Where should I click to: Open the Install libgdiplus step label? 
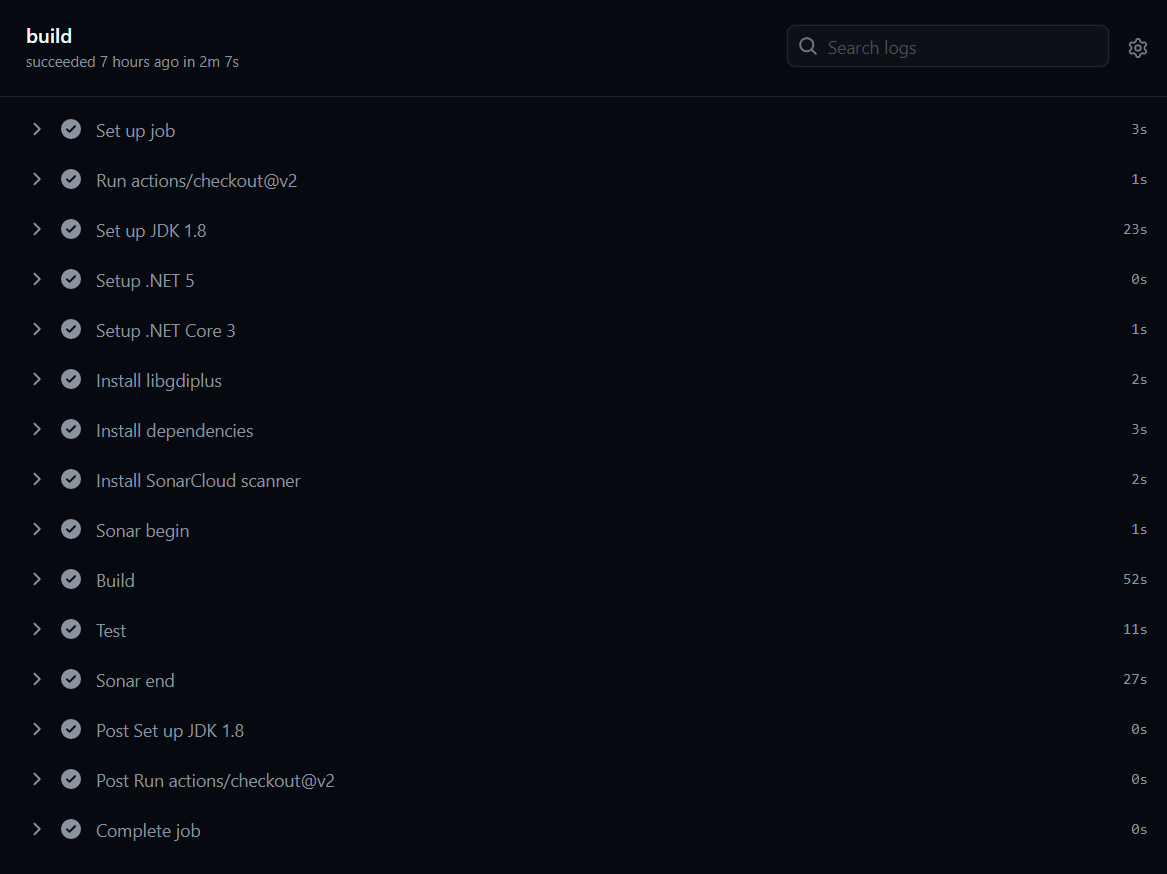pos(159,381)
